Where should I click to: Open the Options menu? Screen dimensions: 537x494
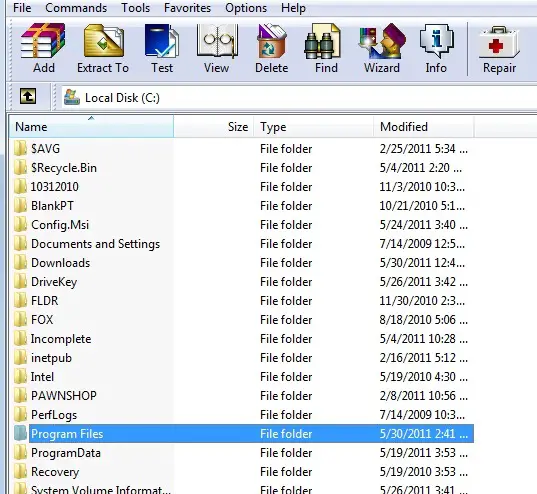(246, 8)
